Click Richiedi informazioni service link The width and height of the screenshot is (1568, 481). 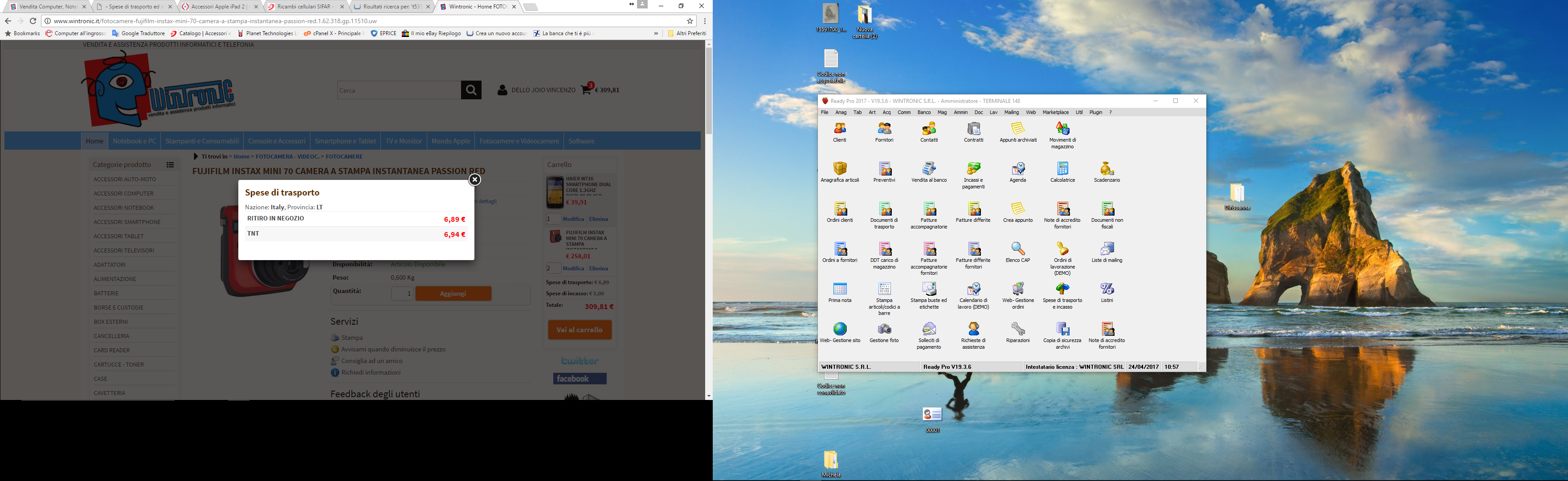coord(371,373)
